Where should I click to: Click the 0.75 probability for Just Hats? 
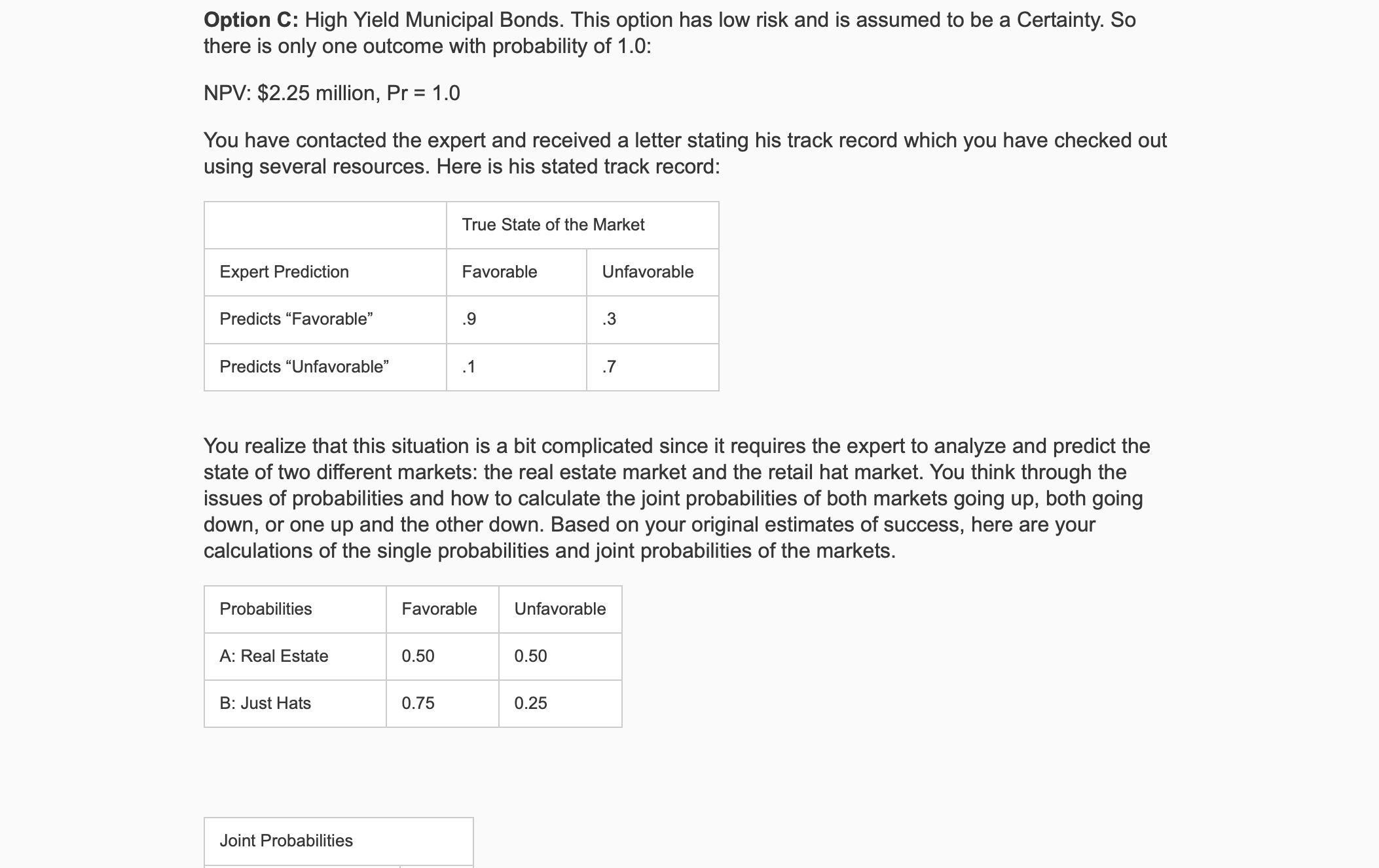click(x=442, y=704)
